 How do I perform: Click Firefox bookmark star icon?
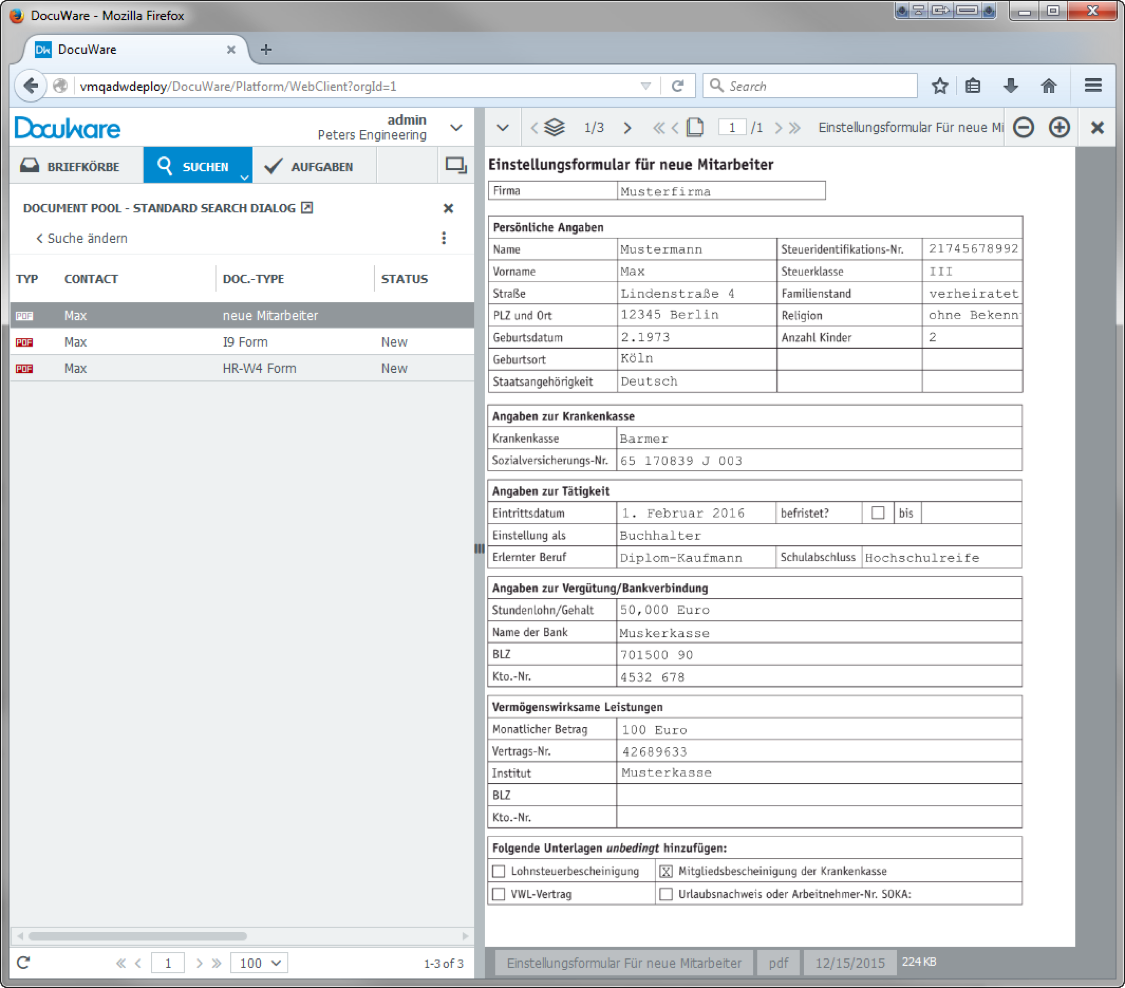pyautogui.click(x=940, y=86)
